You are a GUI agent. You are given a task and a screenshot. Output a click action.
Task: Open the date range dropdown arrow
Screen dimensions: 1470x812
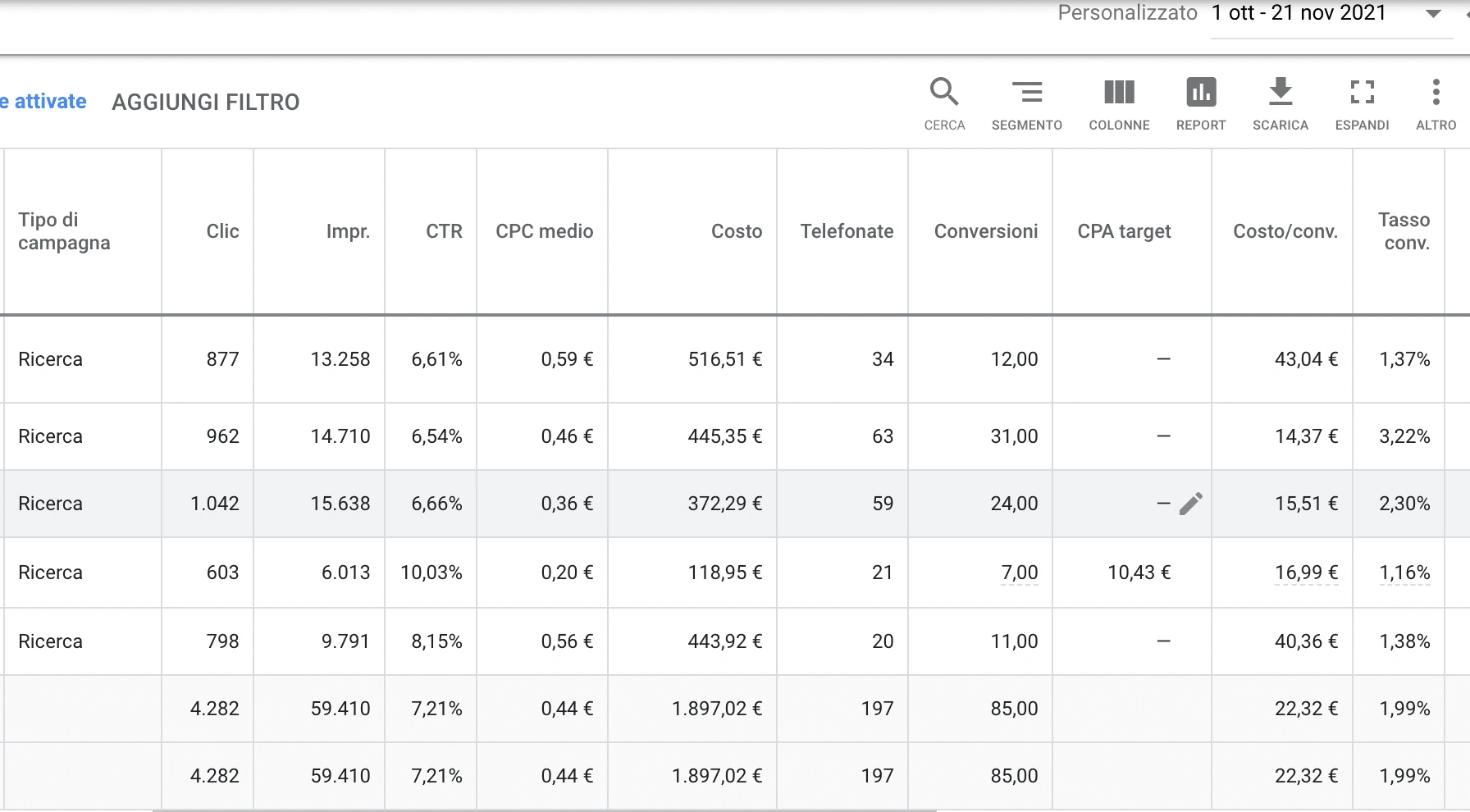pos(1433,14)
